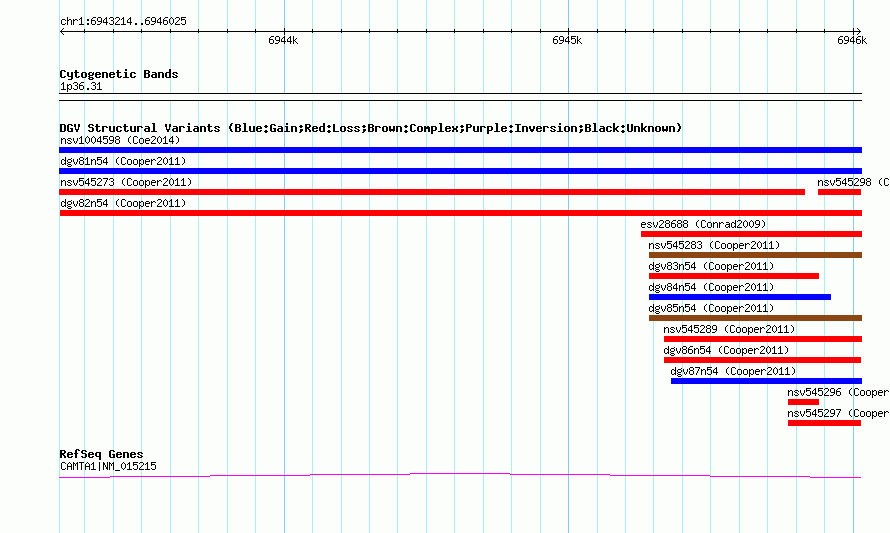Click the nsv545298 short red bar
890x533 pixels.
[x=839, y=192]
